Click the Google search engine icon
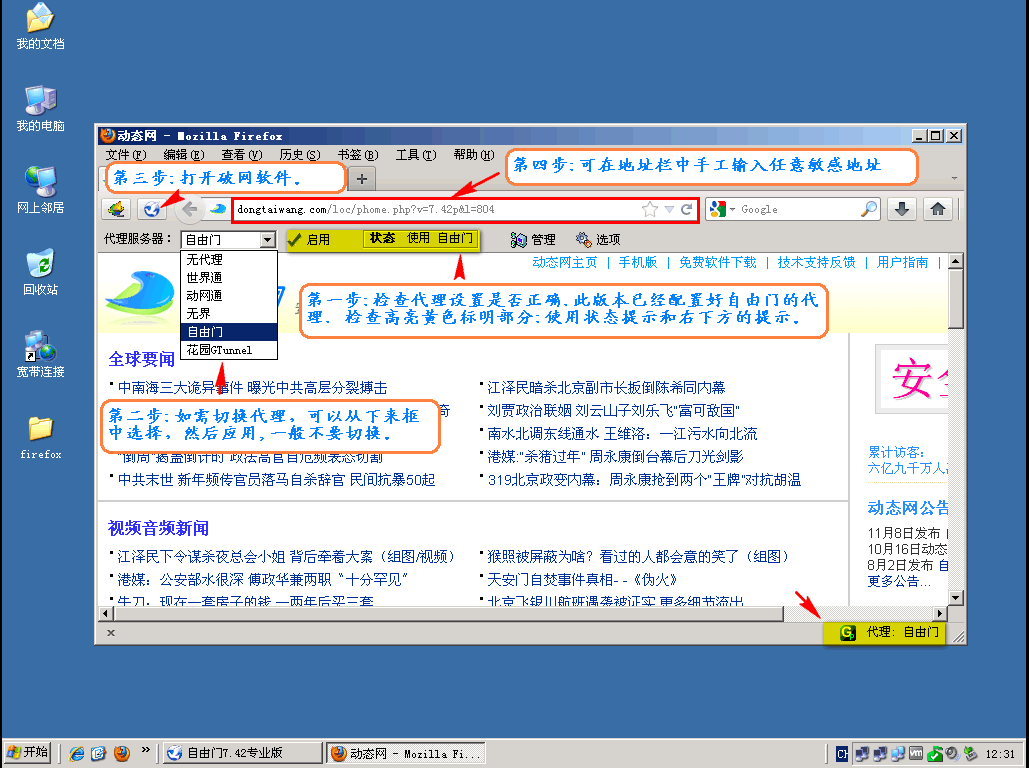Viewport: 1029px width, 768px height. tap(717, 209)
